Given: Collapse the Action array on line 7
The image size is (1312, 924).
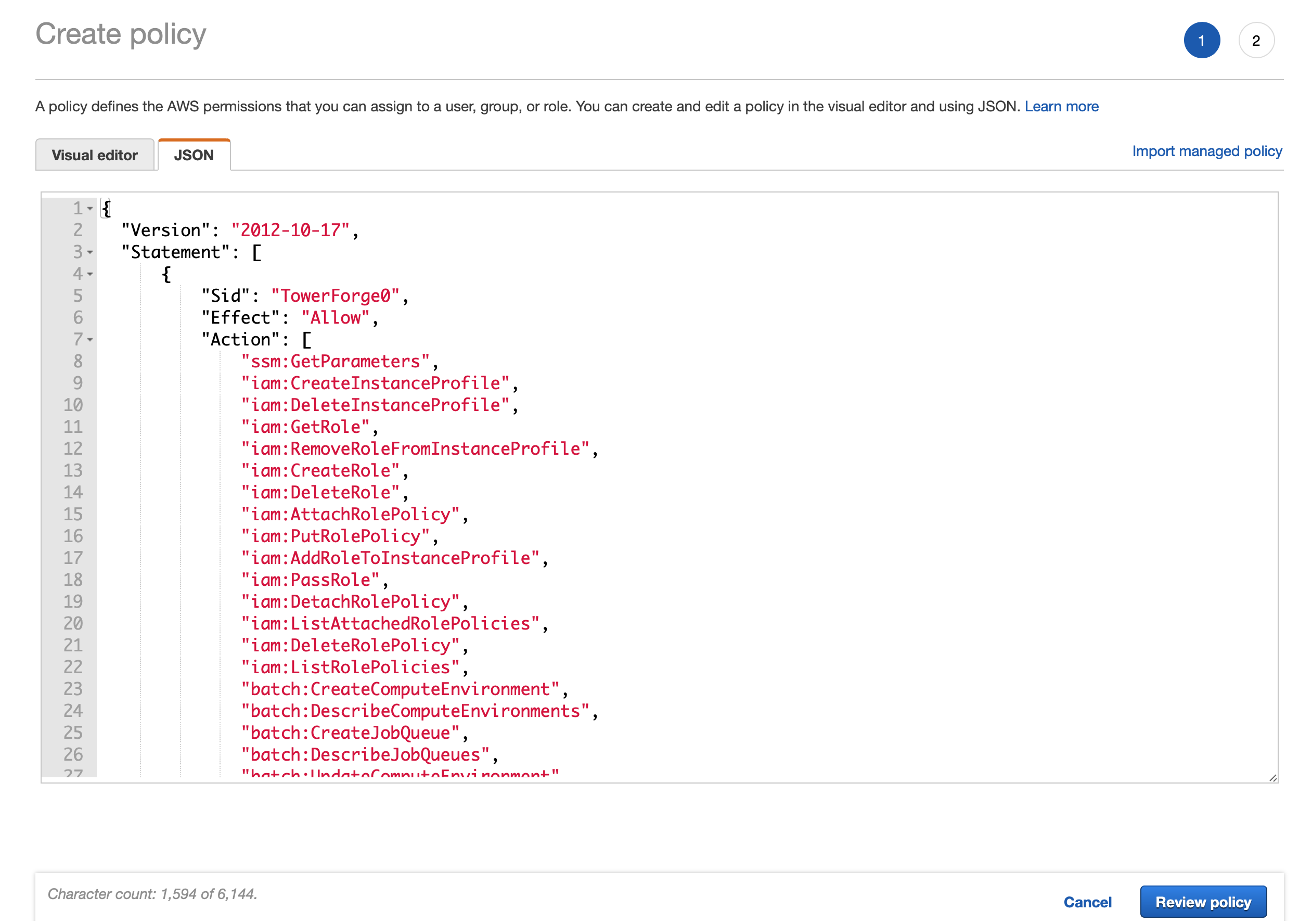Looking at the screenshot, I should click(x=89, y=340).
